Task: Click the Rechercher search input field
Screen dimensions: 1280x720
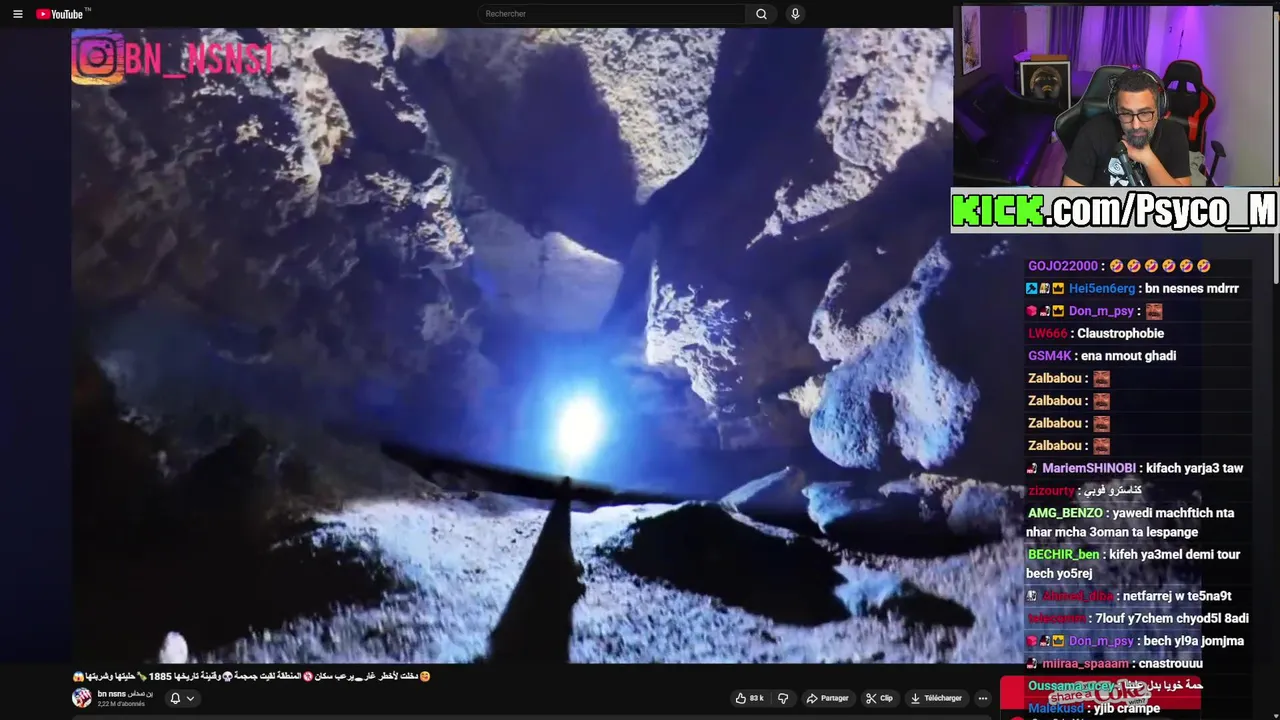Action: point(612,14)
